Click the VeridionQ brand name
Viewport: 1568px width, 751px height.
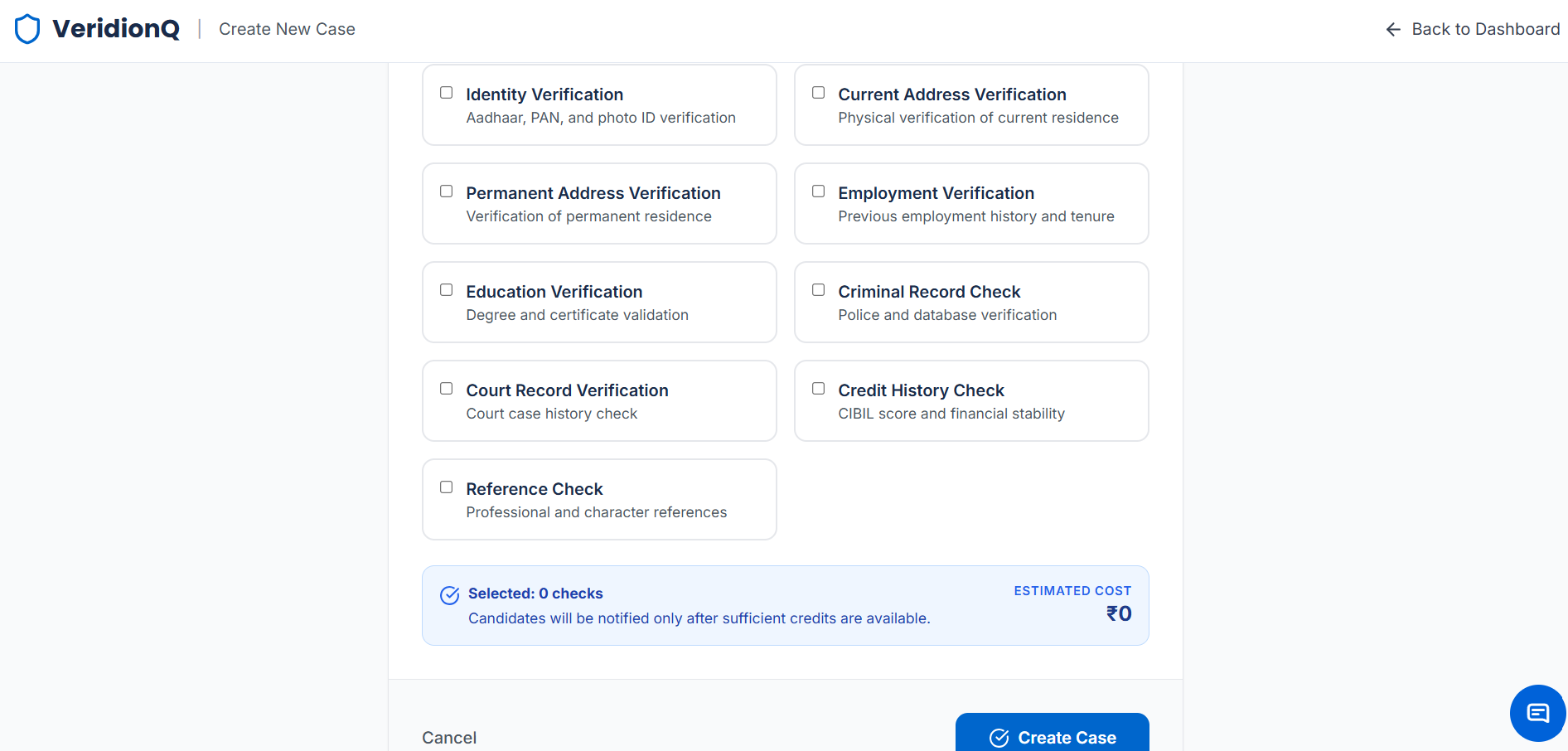(116, 29)
